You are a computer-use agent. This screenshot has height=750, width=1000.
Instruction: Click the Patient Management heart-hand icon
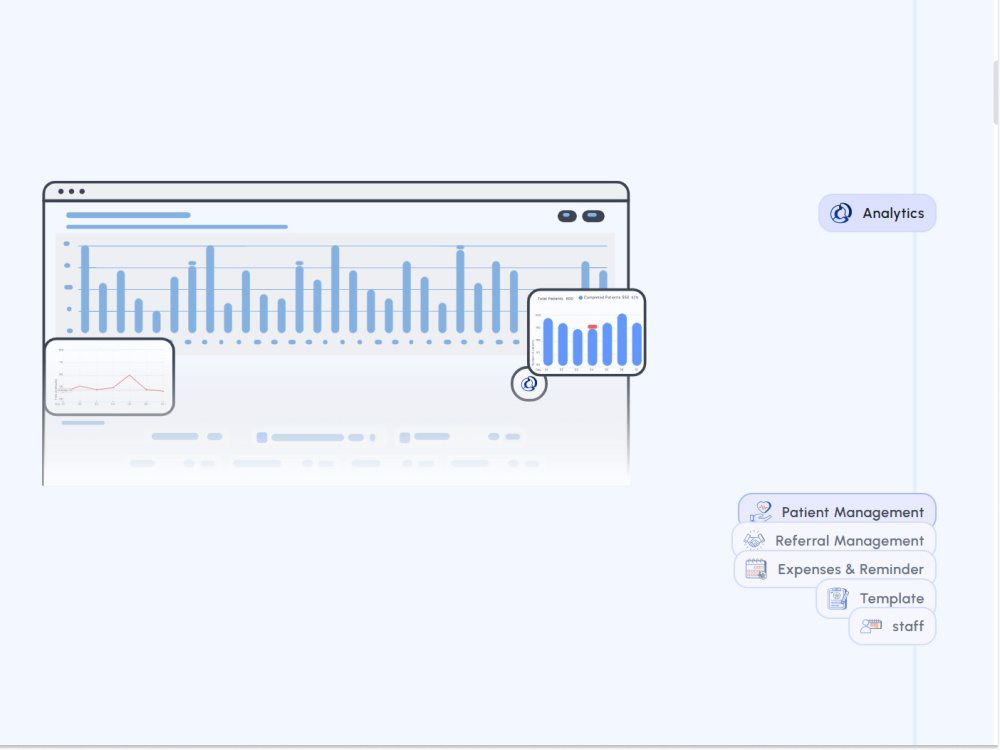tap(760, 511)
